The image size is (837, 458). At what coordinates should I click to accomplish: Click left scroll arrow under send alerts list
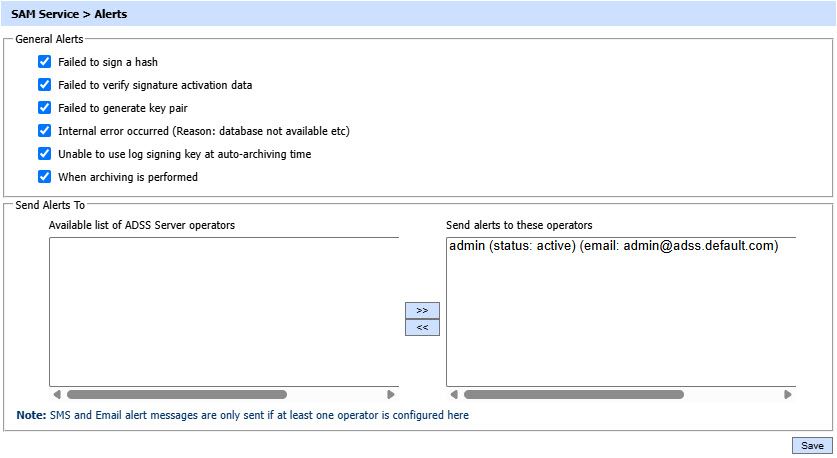pyautogui.click(x=453, y=395)
